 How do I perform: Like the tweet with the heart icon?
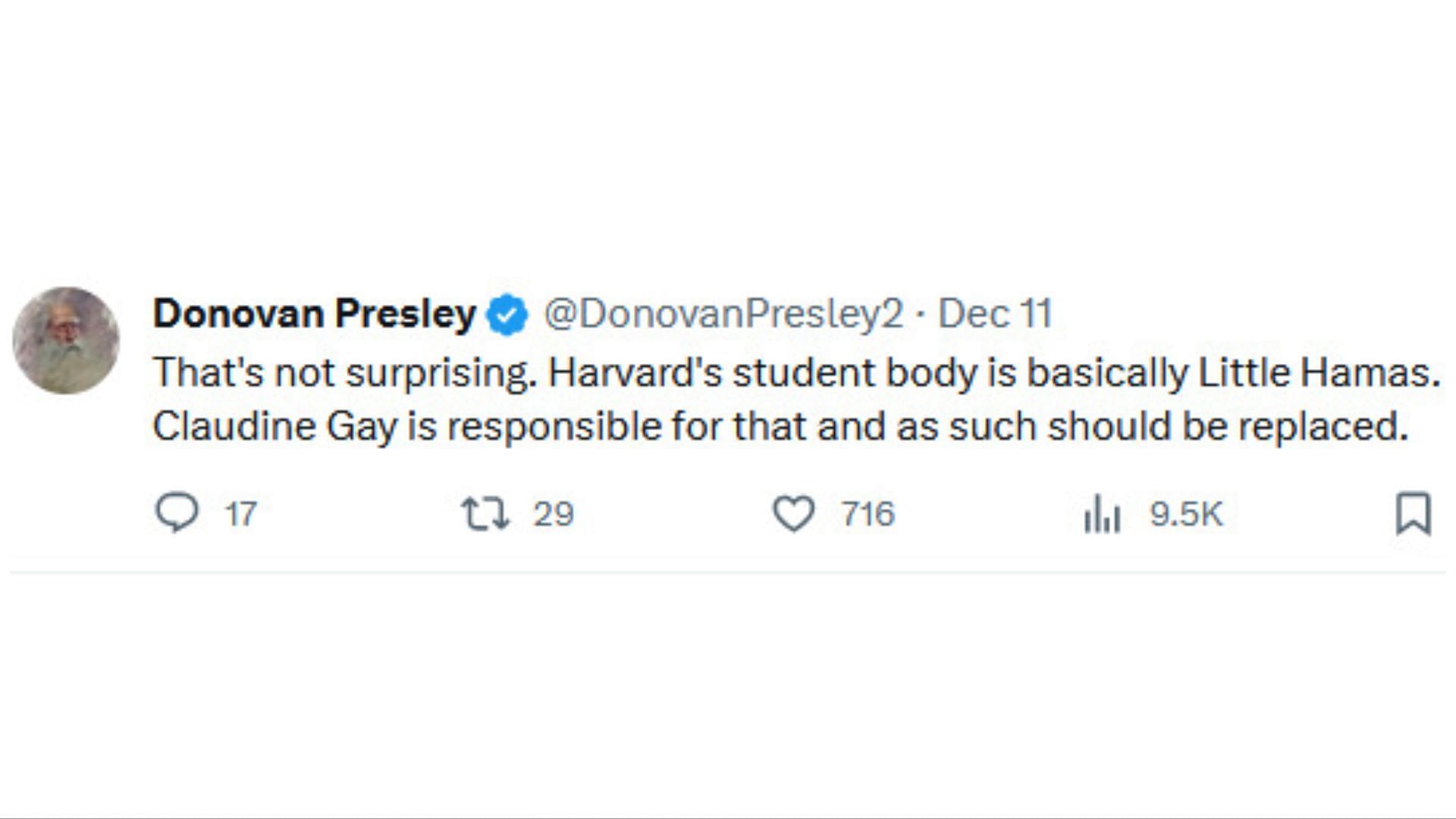tap(793, 513)
